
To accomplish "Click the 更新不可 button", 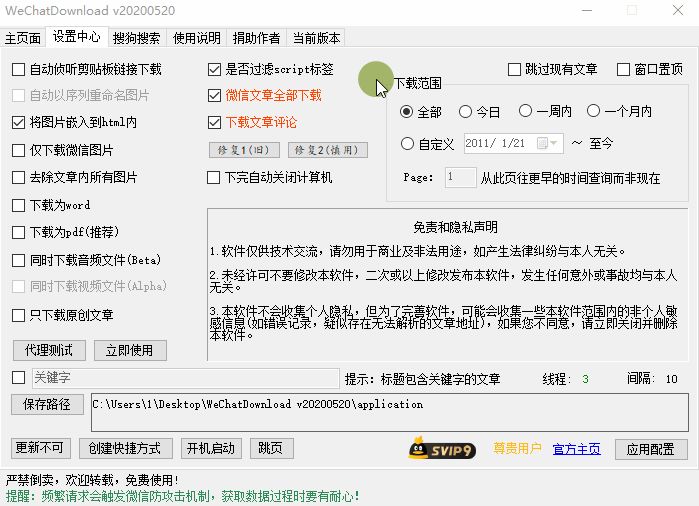I will (x=41, y=448).
